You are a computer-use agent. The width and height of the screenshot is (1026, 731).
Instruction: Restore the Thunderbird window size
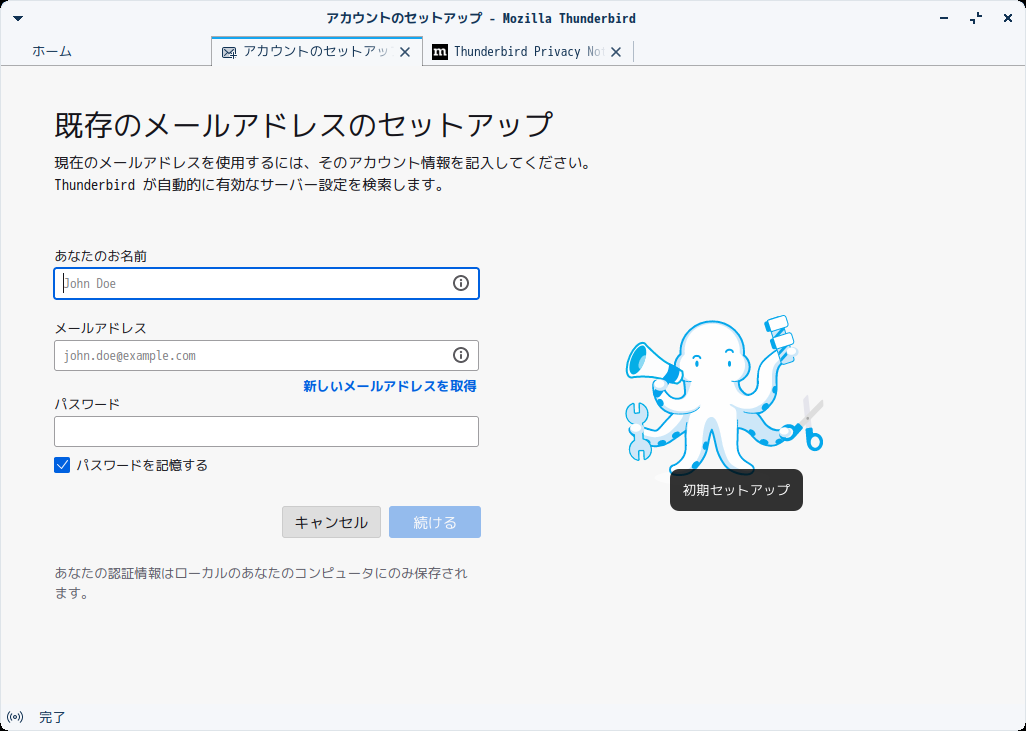tap(976, 18)
